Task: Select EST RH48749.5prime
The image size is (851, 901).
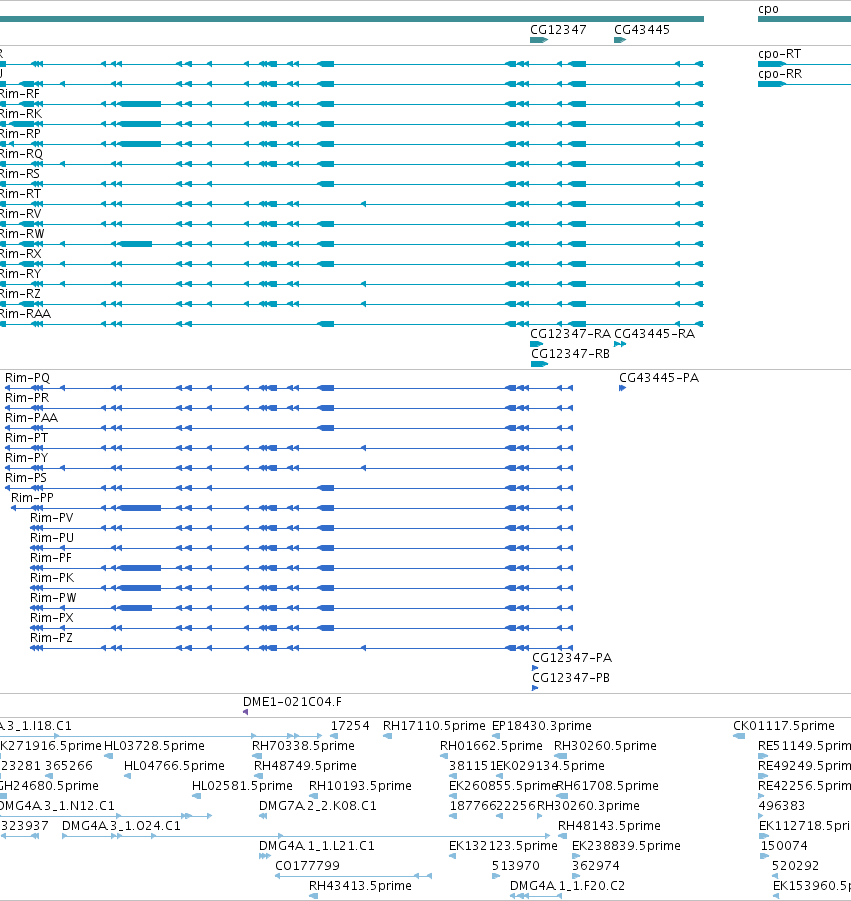Action: pyautogui.click(x=305, y=766)
